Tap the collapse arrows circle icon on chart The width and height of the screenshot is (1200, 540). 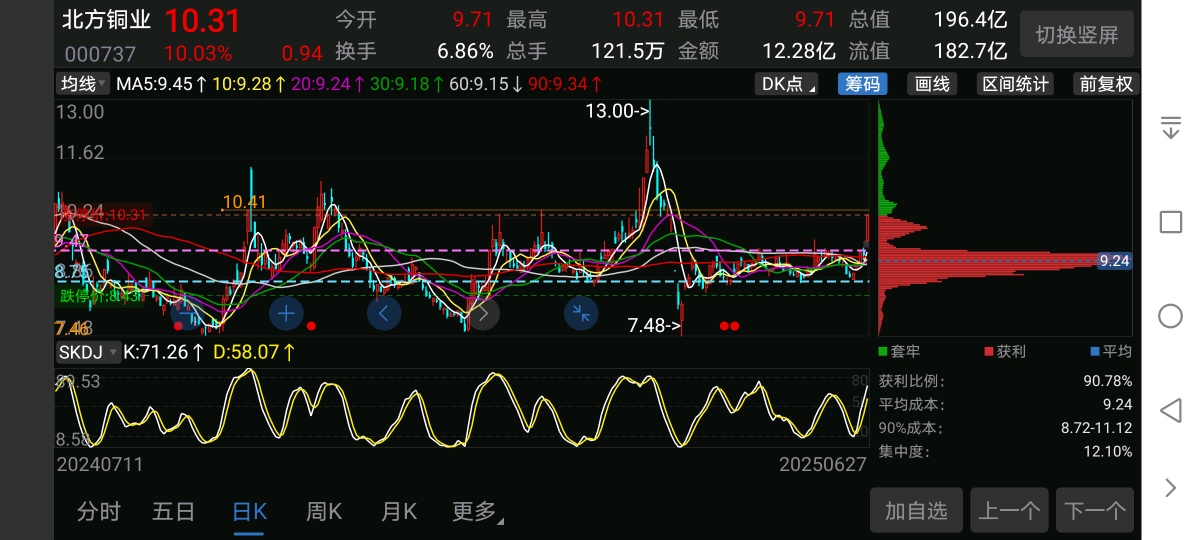click(580, 313)
